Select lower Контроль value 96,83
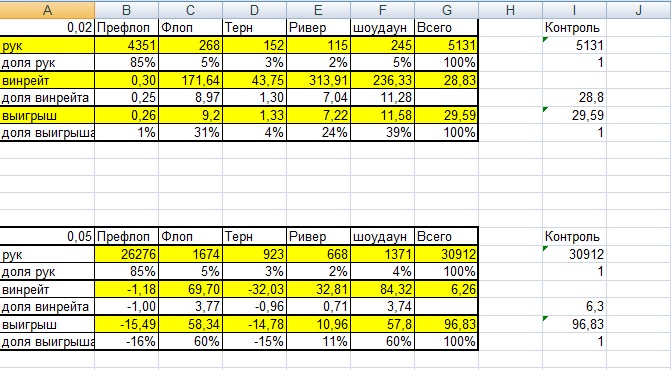This screenshot has width=671, height=370. pyautogui.click(x=574, y=324)
